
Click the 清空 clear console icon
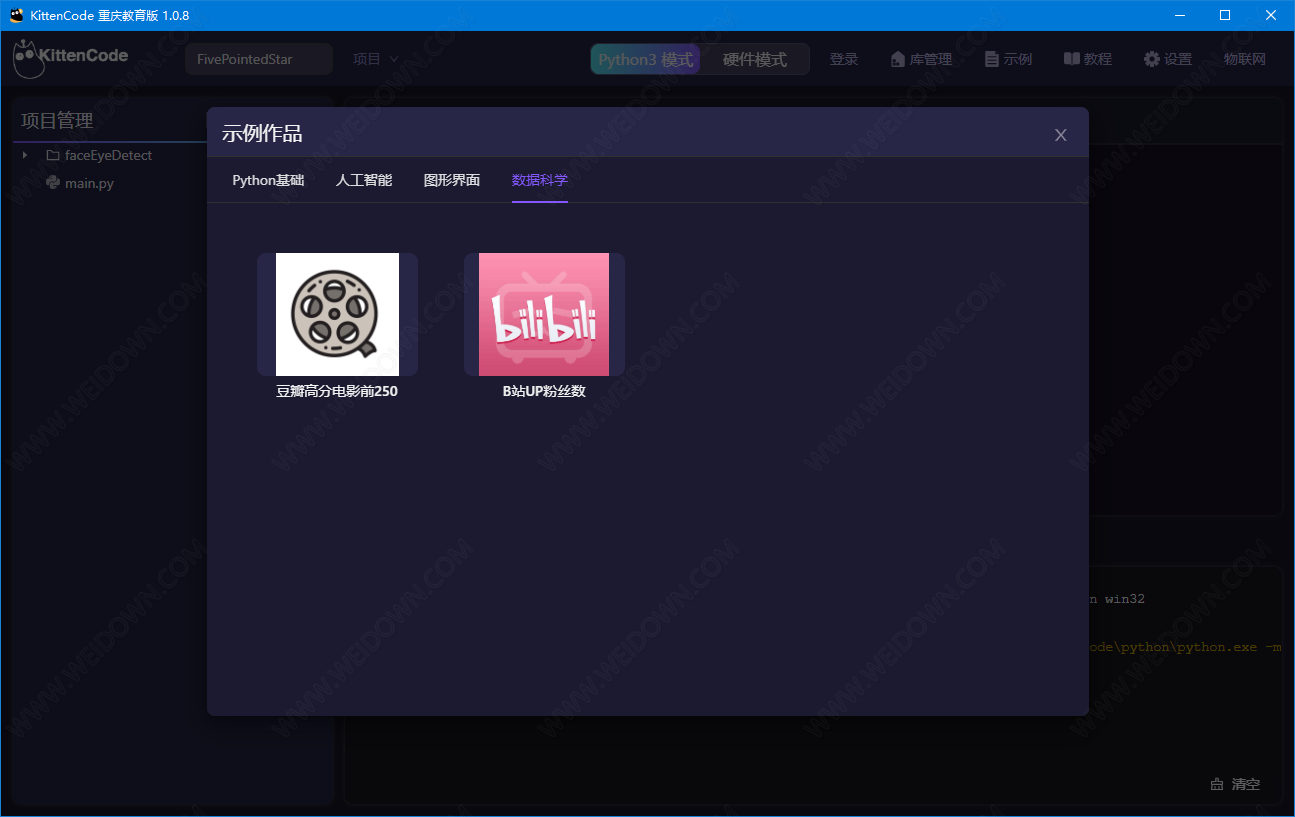point(1217,784)
